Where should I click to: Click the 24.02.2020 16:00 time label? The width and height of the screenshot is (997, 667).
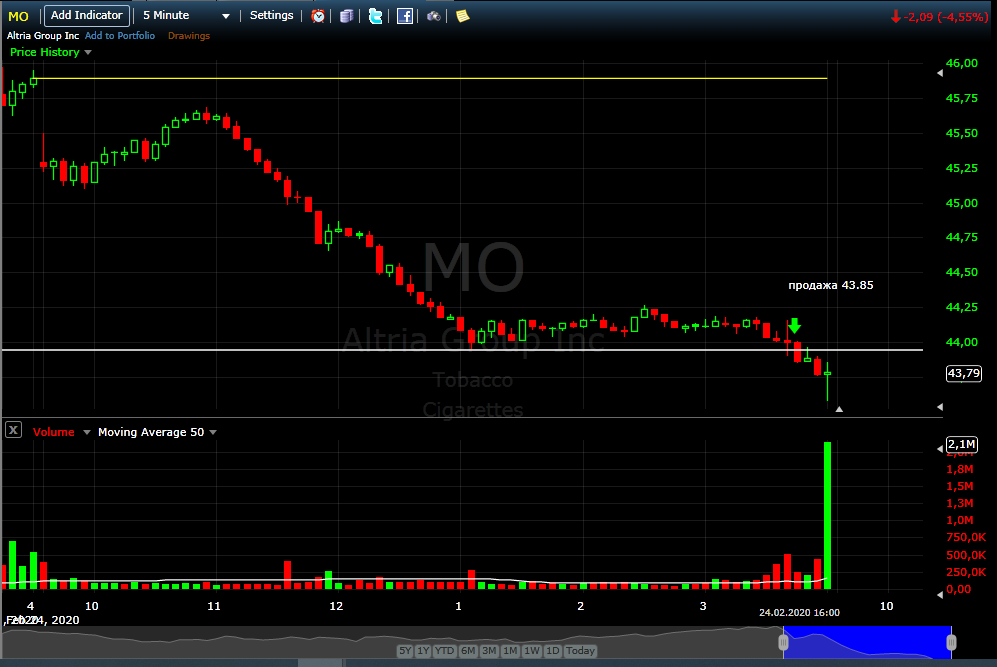tap(799, 612)
